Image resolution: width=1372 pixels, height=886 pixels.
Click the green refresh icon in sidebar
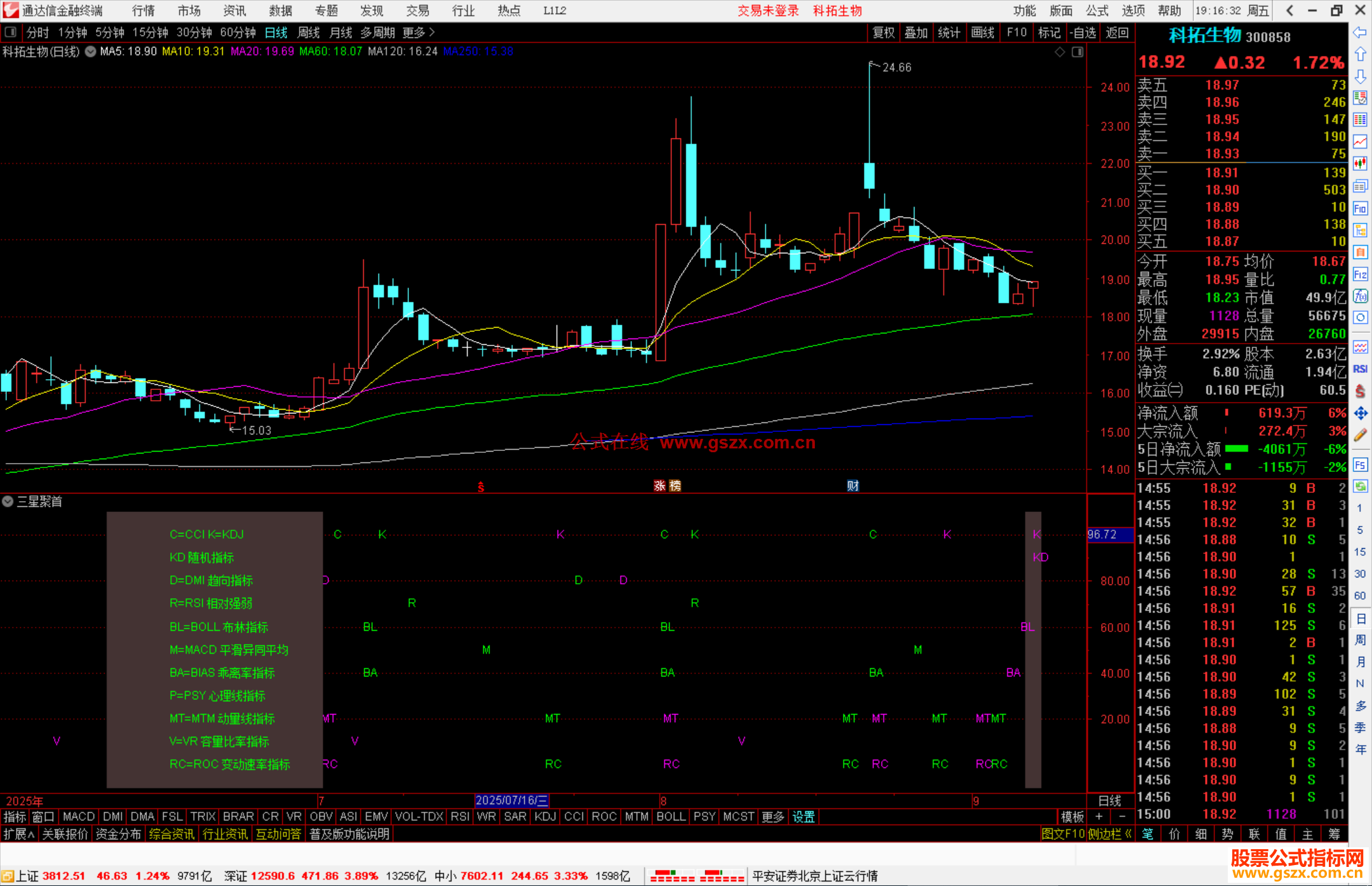1360,487
